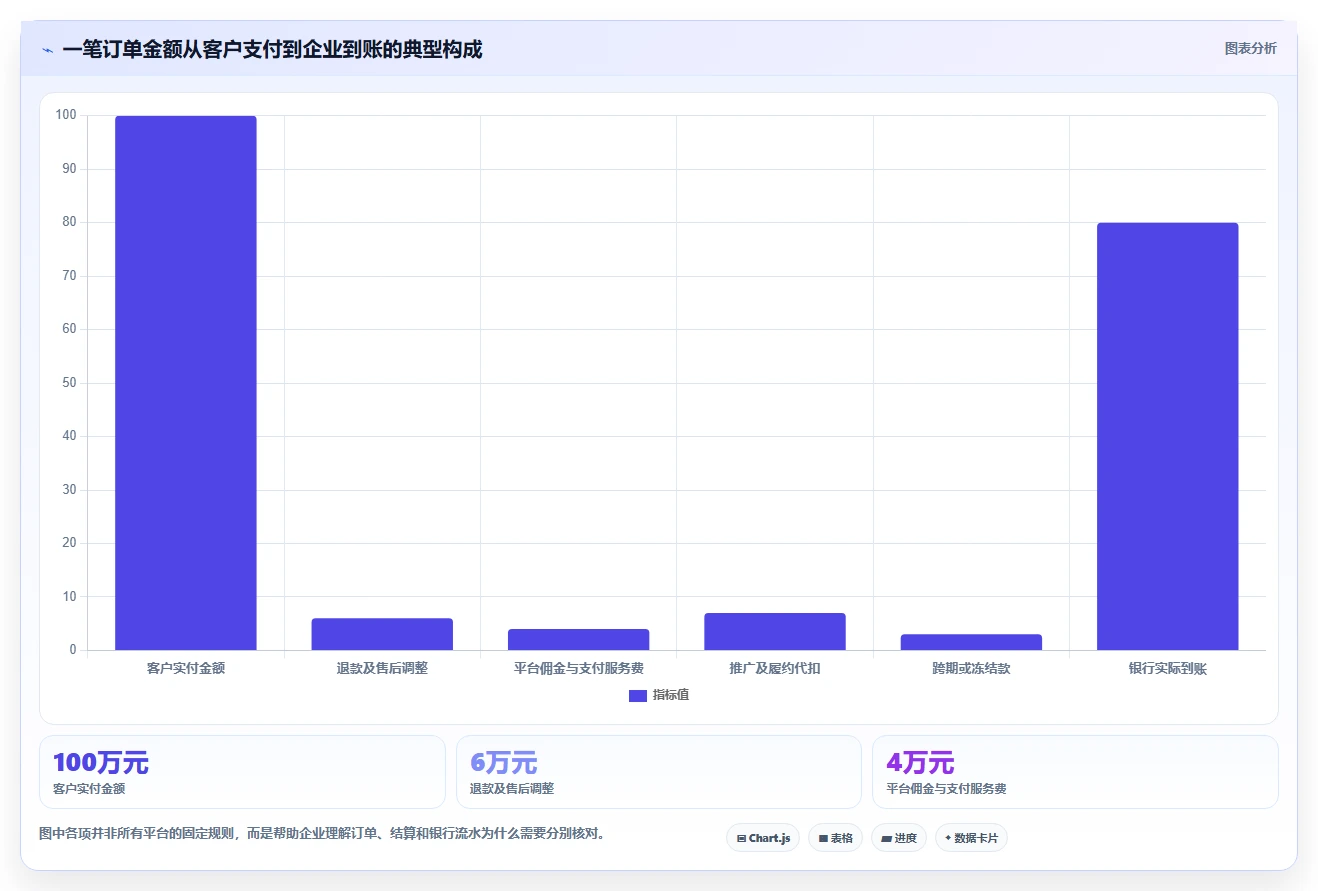Screen dimensions: 1318x891
Task: Click the 进度 tag chip
Action: click(x=899, y=838)
